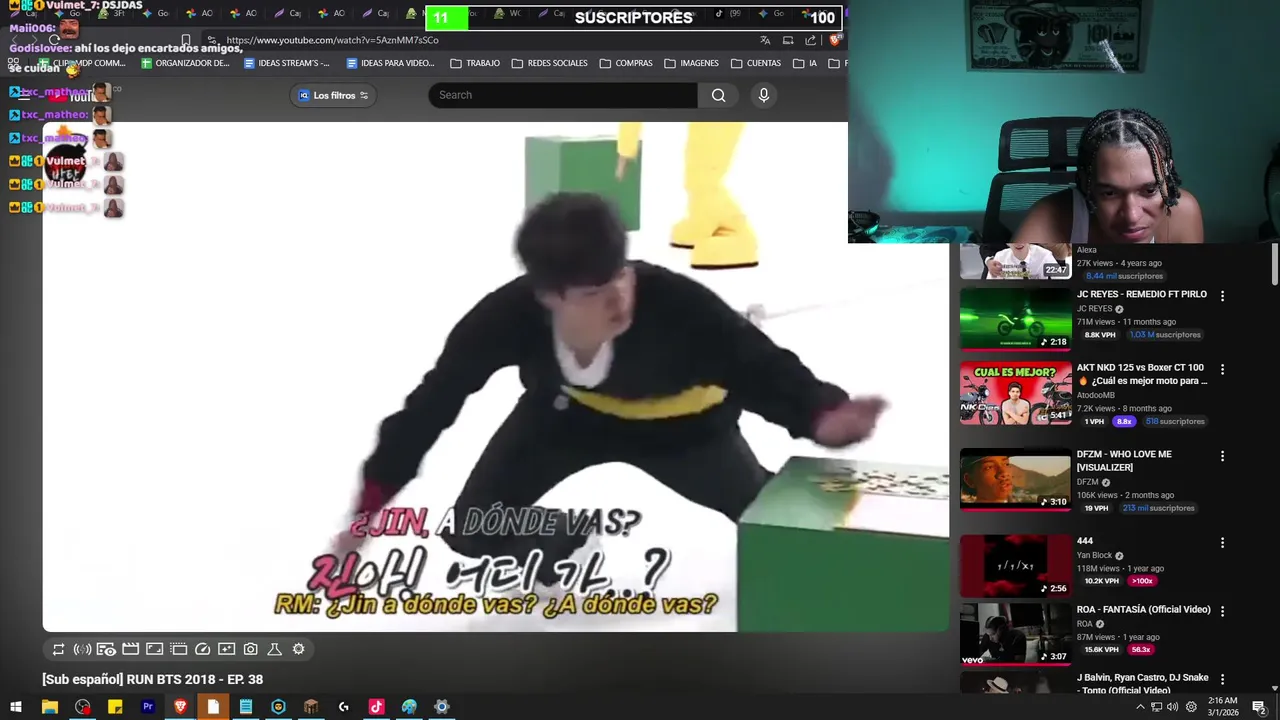Image resolution: width=1280 pixels, height=720 pixels.
Task: Open the Logitech G Hub taskbar icon
Action: tap(343, 707)
